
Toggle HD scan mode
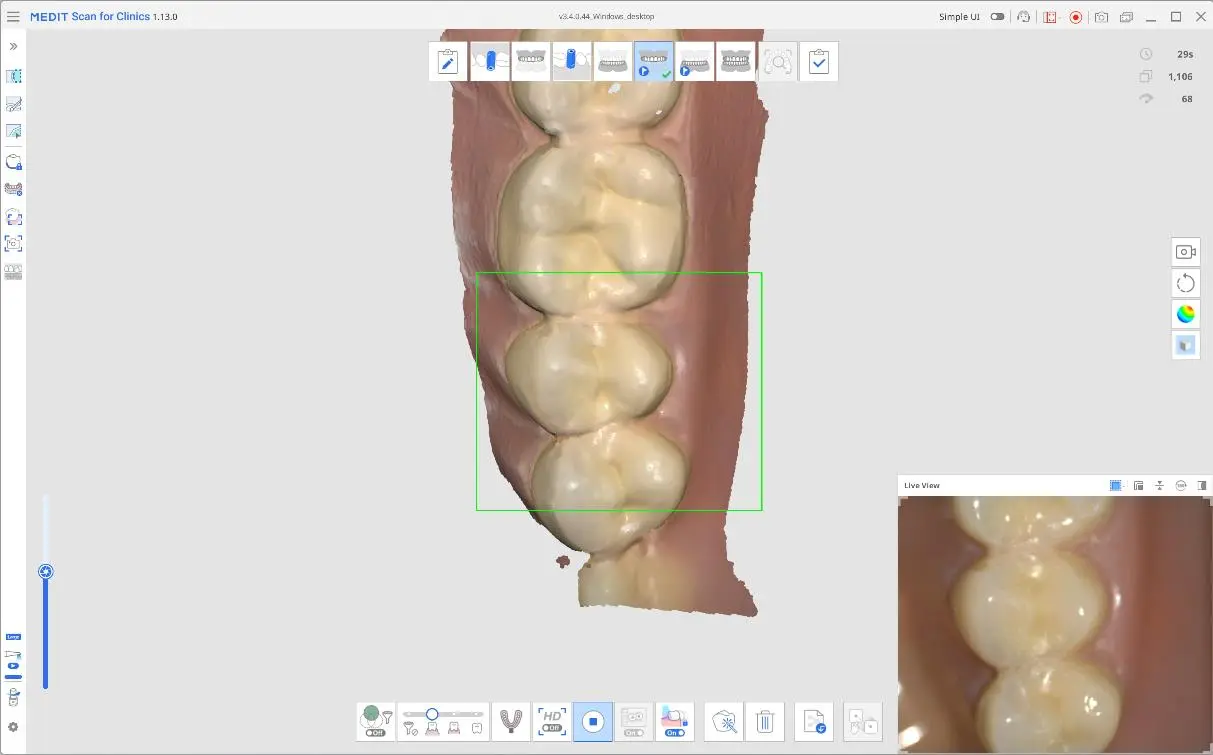[x=552, y=721]
